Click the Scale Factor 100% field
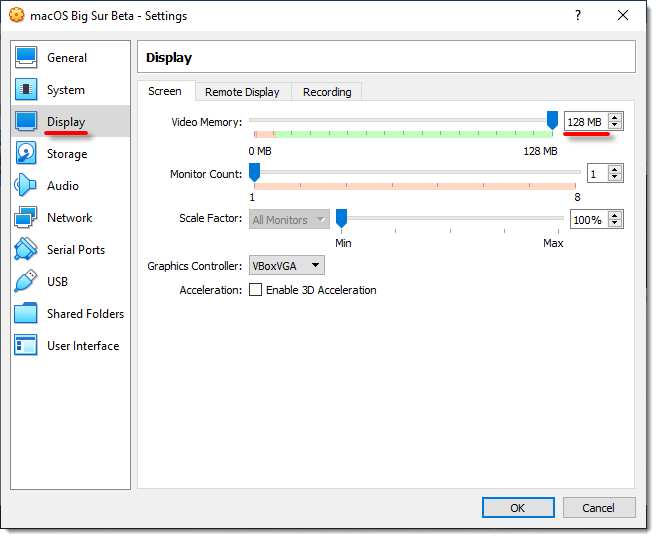 point(590,220)
